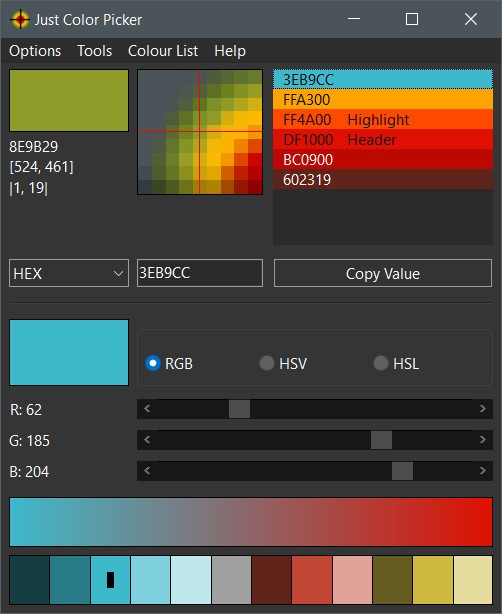Click the left arrow on the B slider
The height and width of the screenshot is (614, 502).
click(147, 471)
